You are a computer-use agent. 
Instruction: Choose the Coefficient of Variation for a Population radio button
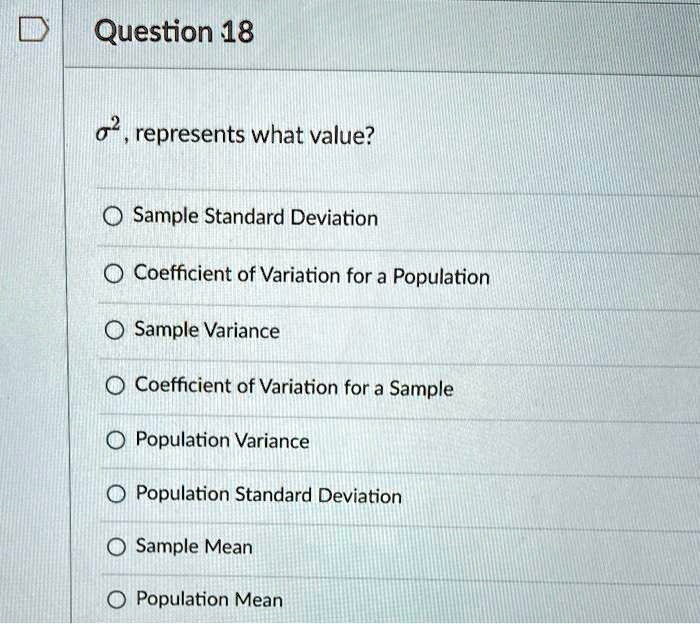click(114, 273)
